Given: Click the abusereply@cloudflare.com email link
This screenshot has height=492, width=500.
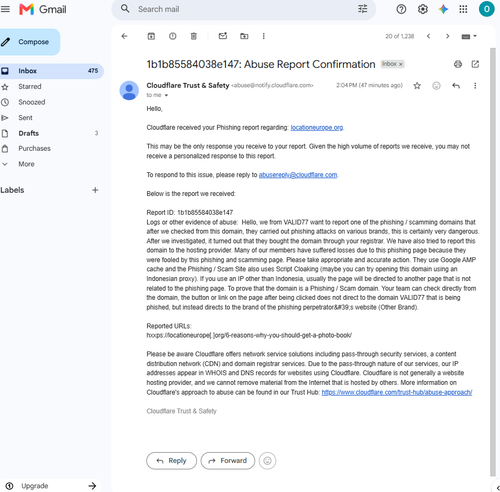Looking at the screenshot, I should coord(298,175).
